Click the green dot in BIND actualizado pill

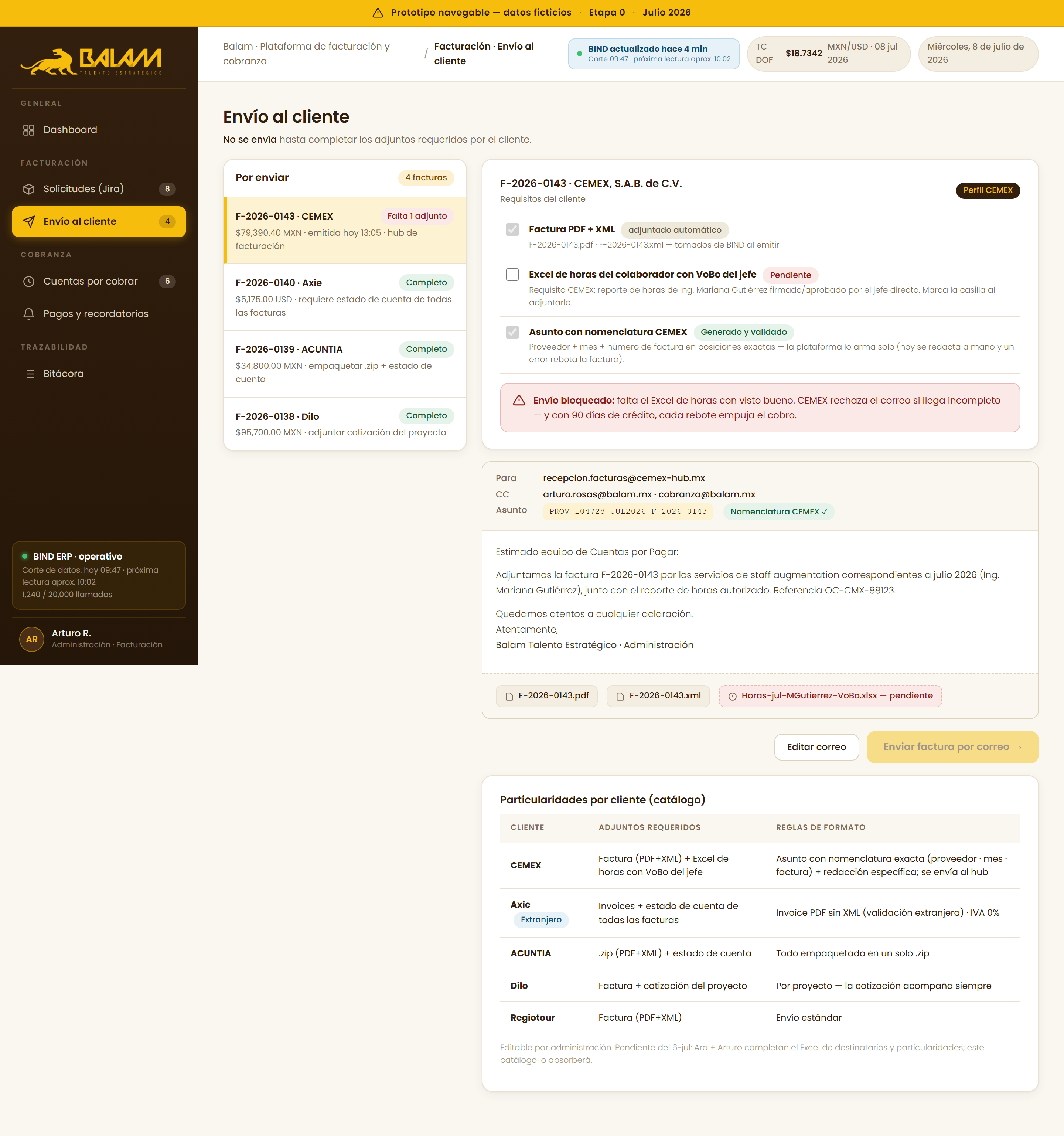(579, 54)
